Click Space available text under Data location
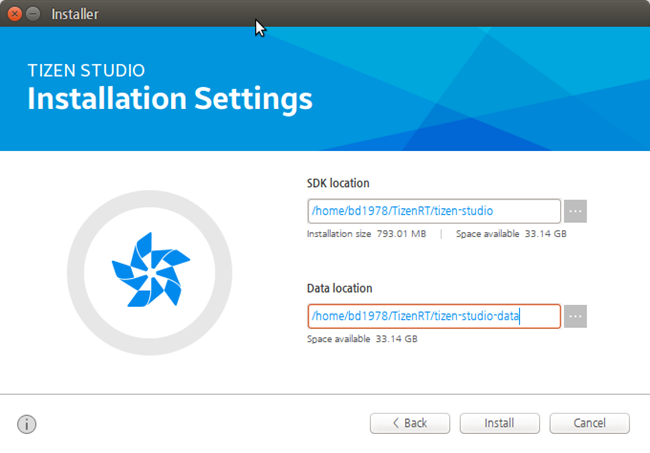This screenshot has height=453, width=650. pos(361,339)
